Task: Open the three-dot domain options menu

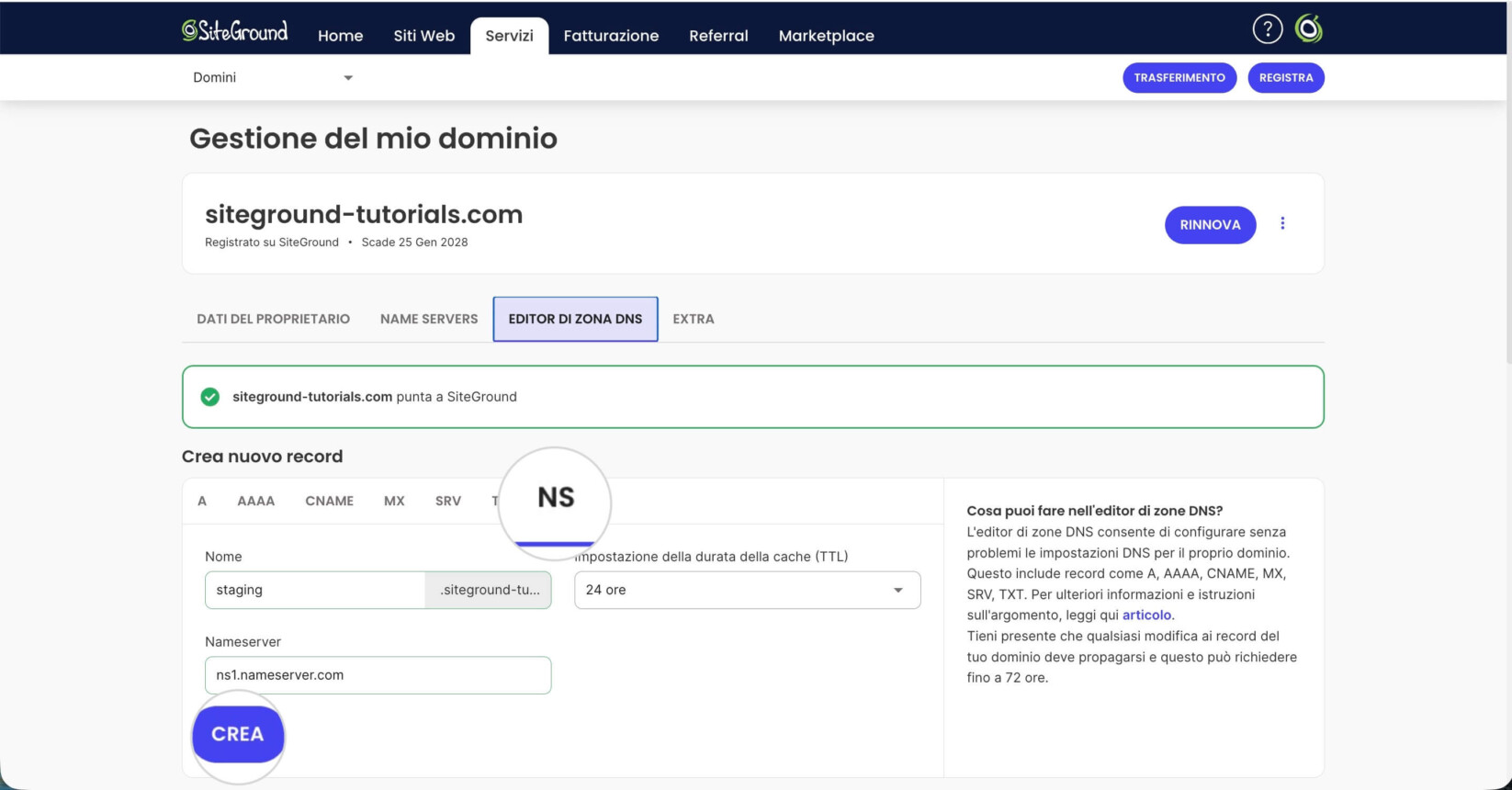Action: click(1282, 223)
